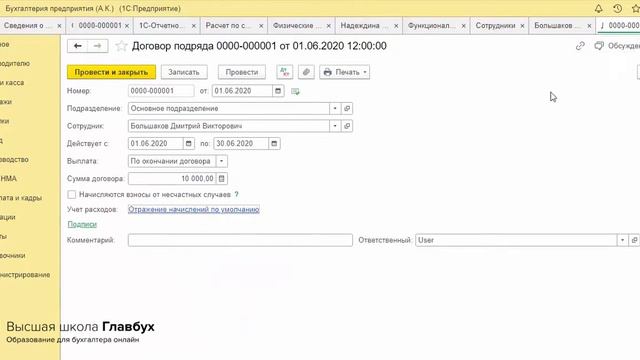Viewport: 640px width, 360px height.
Task: Click green icon next to document date
Action: (295, 91)
